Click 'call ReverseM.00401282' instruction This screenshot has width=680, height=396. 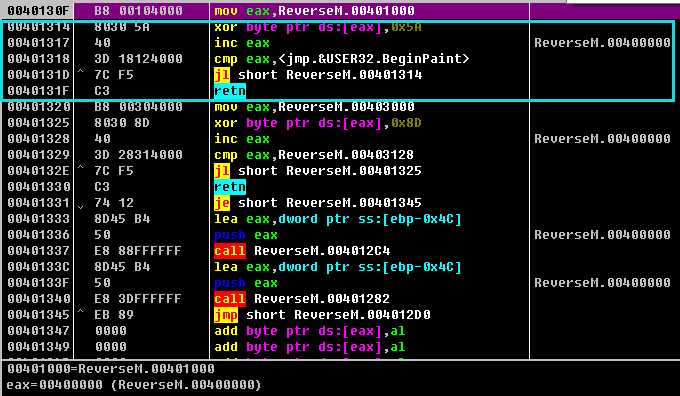(302, 299)
